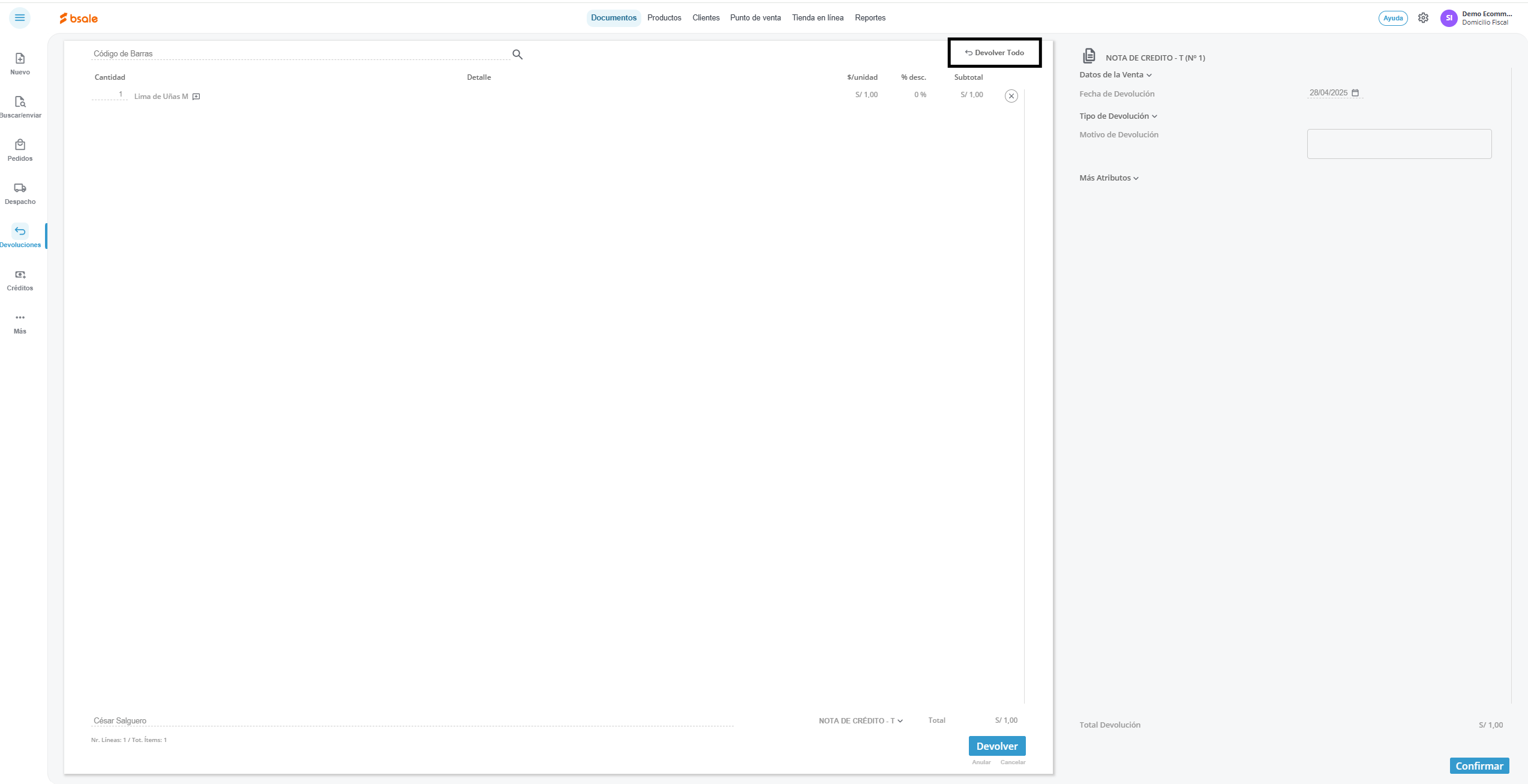Viewport: 1528px width, 784px height.
Task: Expand Tipo de Devolución section
Action: tap(1118, 116)
